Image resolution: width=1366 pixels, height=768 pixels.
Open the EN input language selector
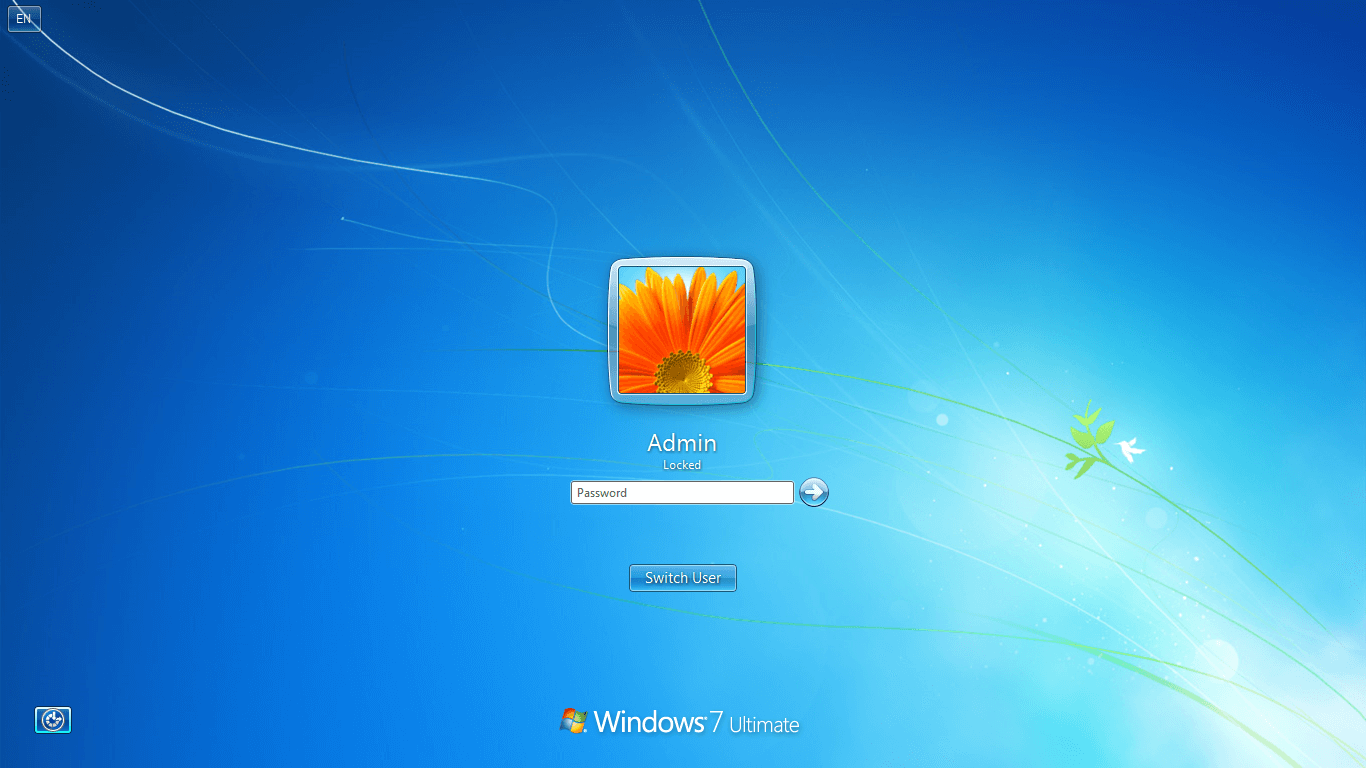24,18
